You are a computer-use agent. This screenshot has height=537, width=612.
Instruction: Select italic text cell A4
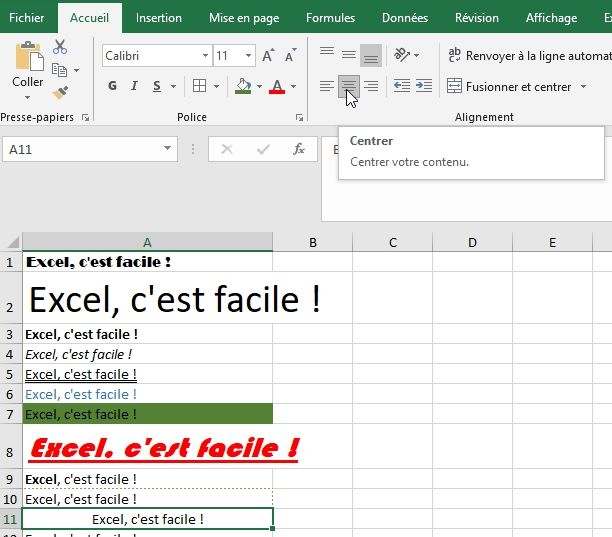pyautogui.click(x=148, y=354)
